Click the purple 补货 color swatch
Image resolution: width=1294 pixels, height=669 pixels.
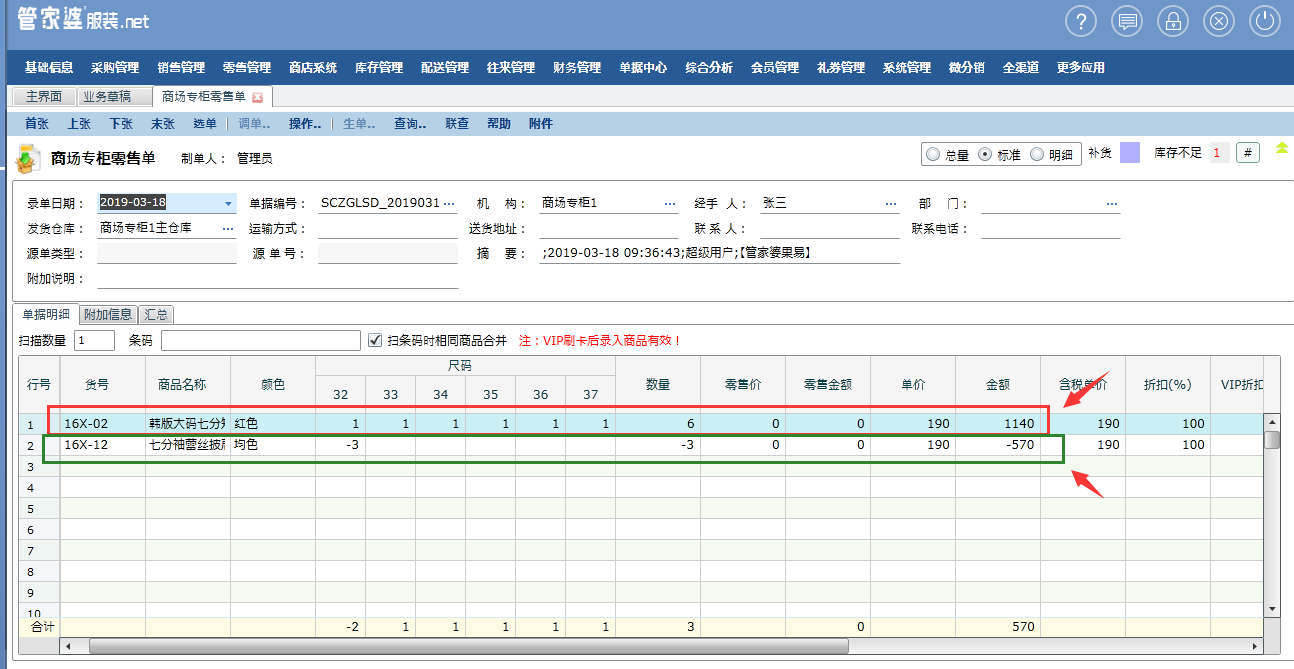click(1130, 153)
